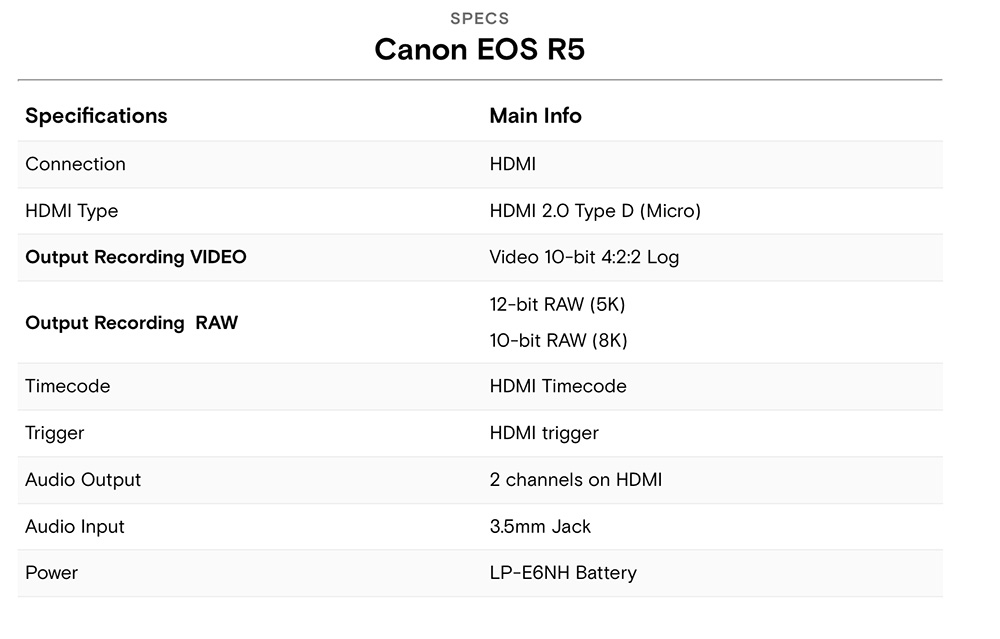Click the 3.5mm Jack value
This screenshot has height=639, width=1000.
coord(540,526)
